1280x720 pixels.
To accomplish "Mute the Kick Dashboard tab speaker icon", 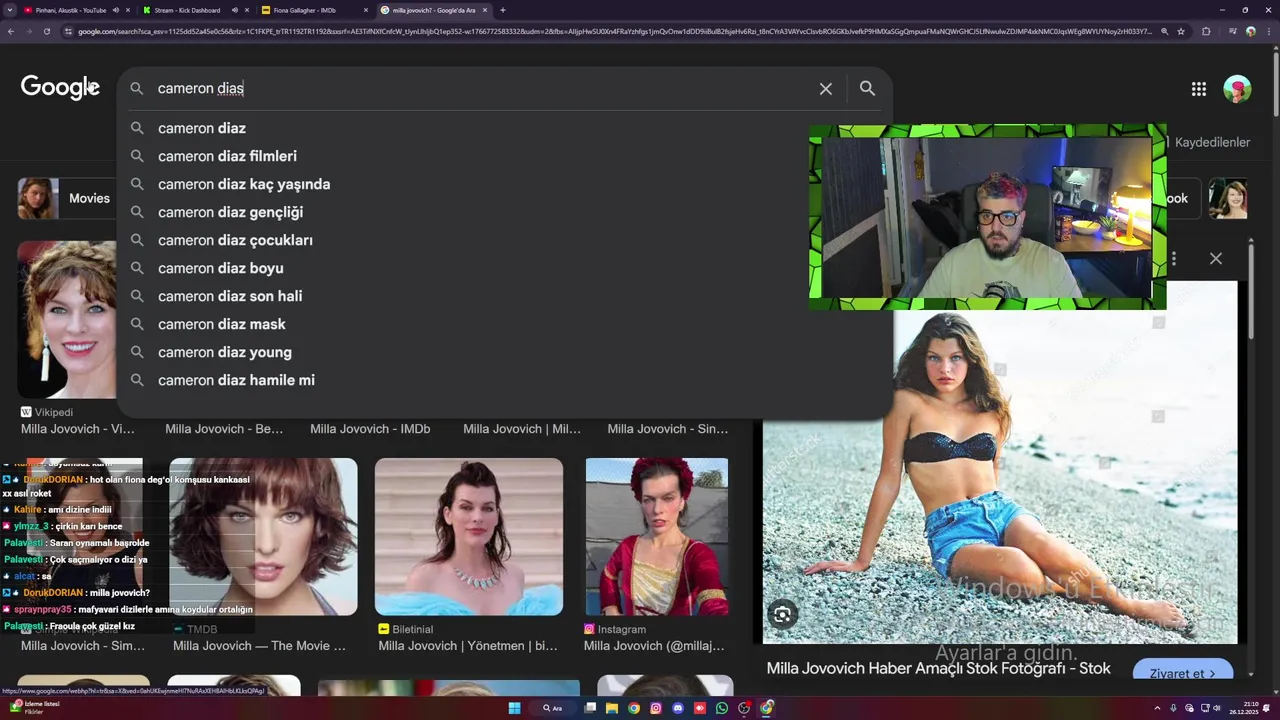I will [x=235, y=10].
